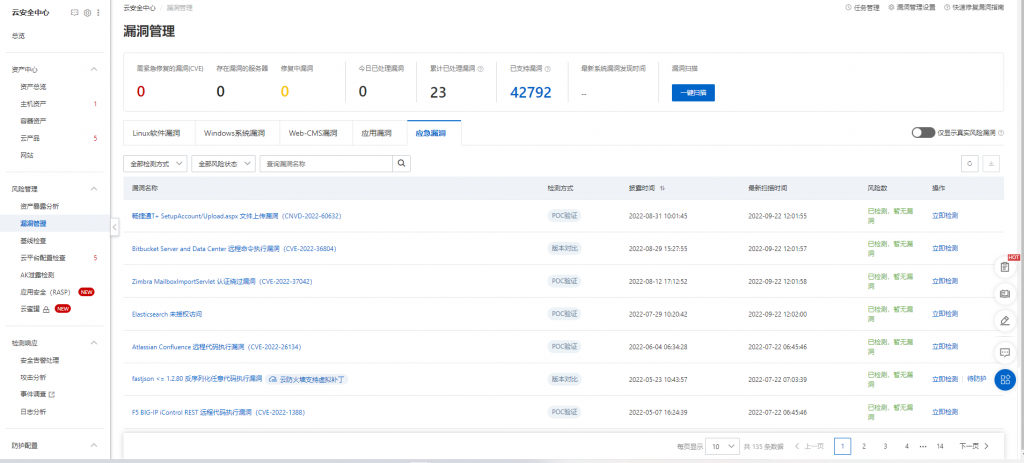Click 2022-08-31 10:01:45 disclosure time cell
1024x463 pixels.
click(x=658, y=216)
